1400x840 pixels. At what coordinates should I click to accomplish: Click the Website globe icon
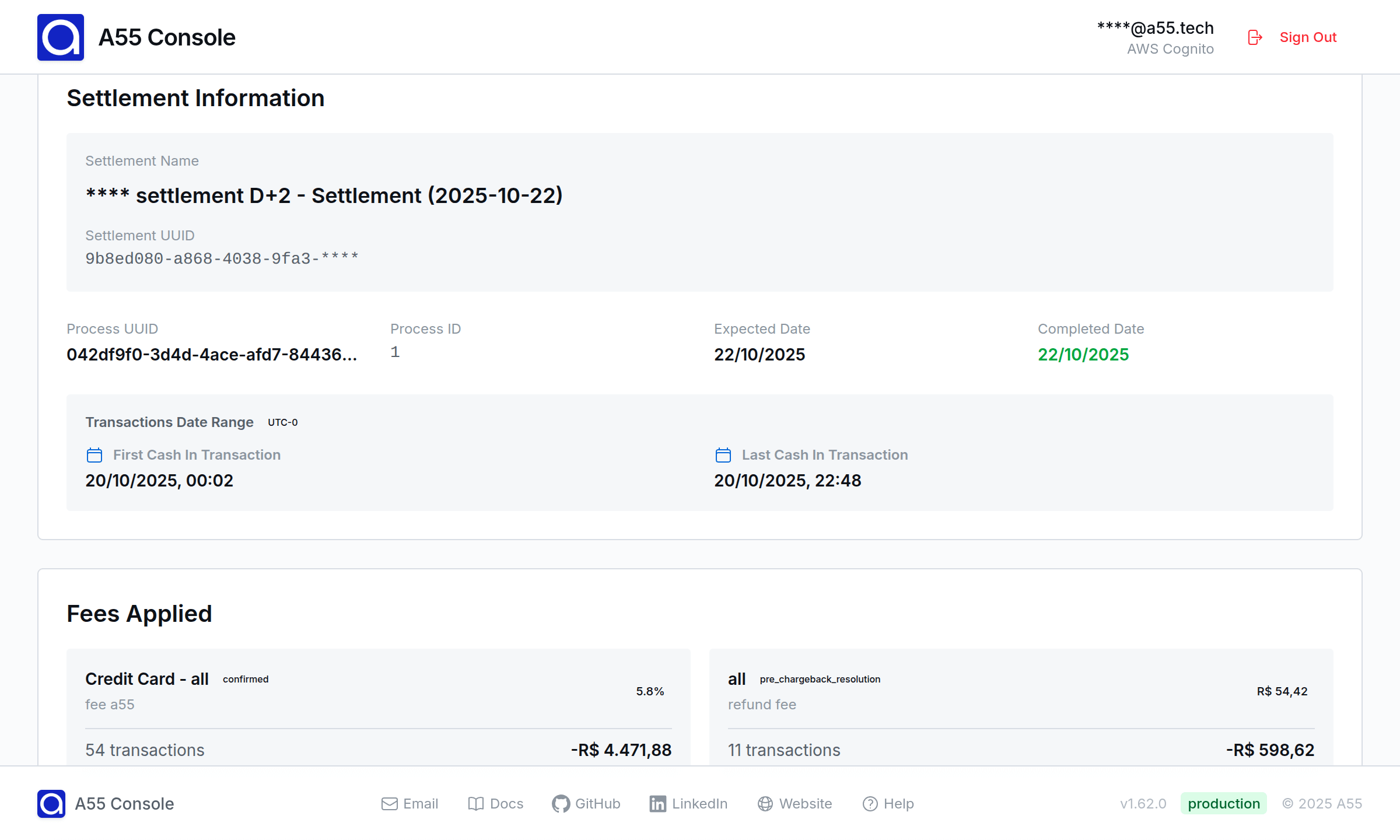pyautogui.click(x=765, y=804)
